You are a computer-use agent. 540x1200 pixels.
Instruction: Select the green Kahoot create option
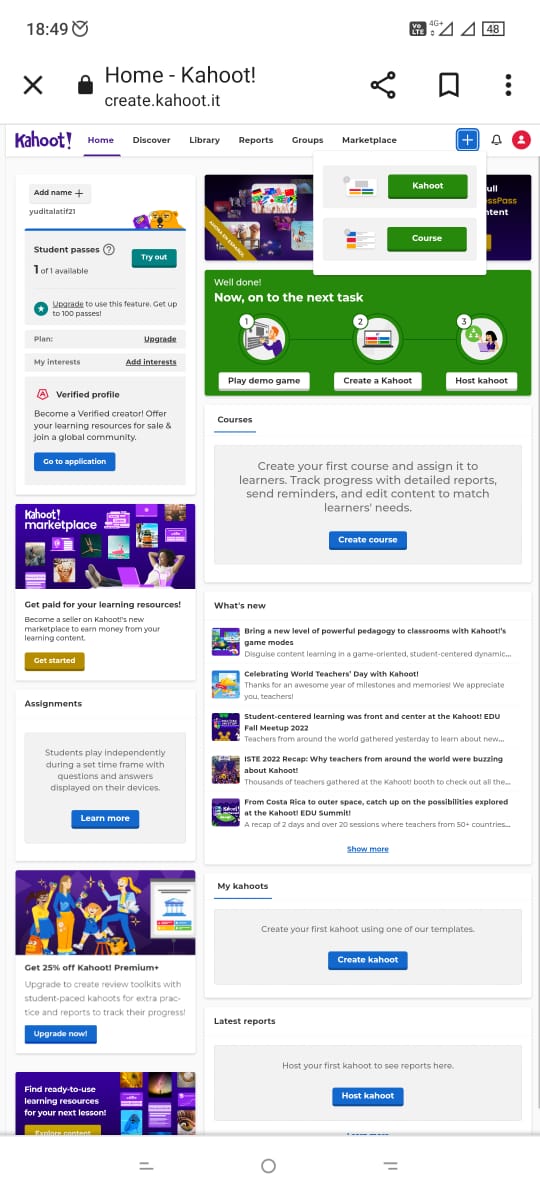coord(427,186)
